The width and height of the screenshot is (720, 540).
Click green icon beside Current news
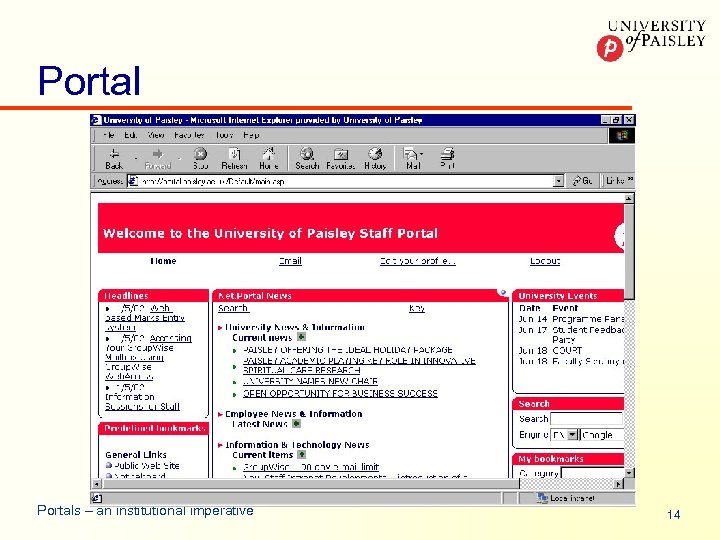point(301,337)
